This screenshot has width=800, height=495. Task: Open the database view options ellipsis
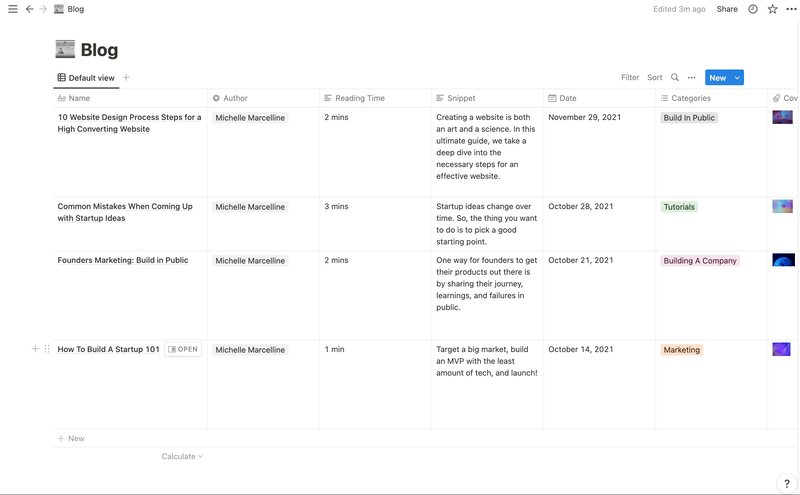(691, 78)
